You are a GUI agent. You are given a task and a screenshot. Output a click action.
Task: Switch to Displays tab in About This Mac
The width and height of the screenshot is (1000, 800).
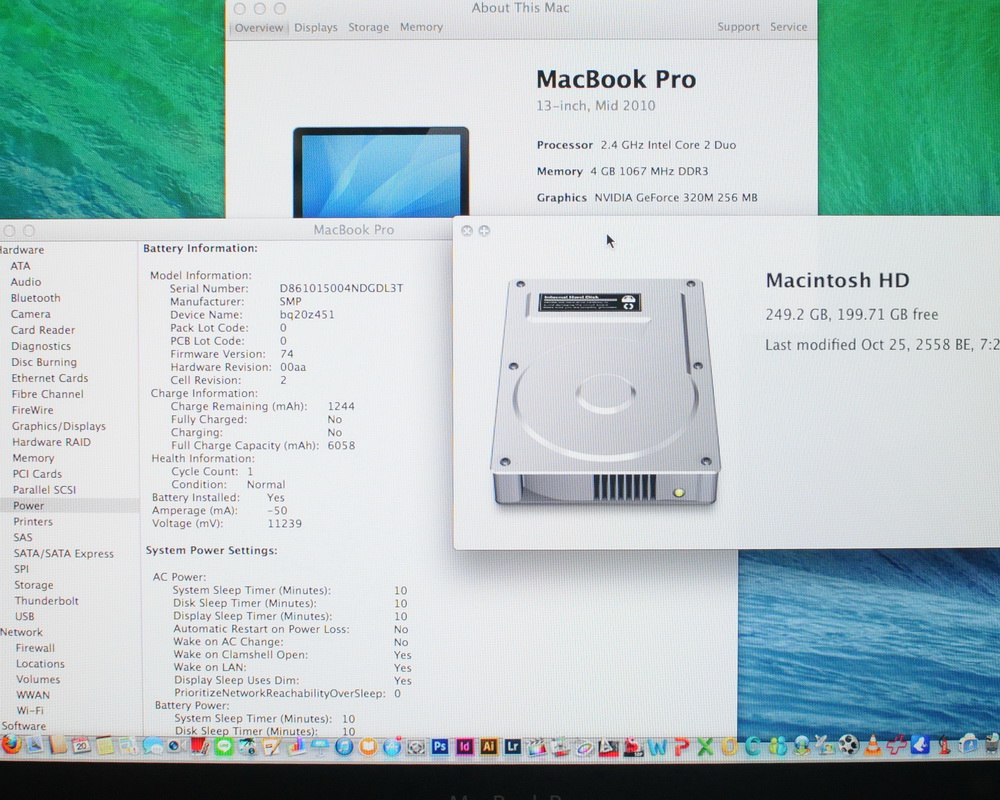click(x=316, y=27)
